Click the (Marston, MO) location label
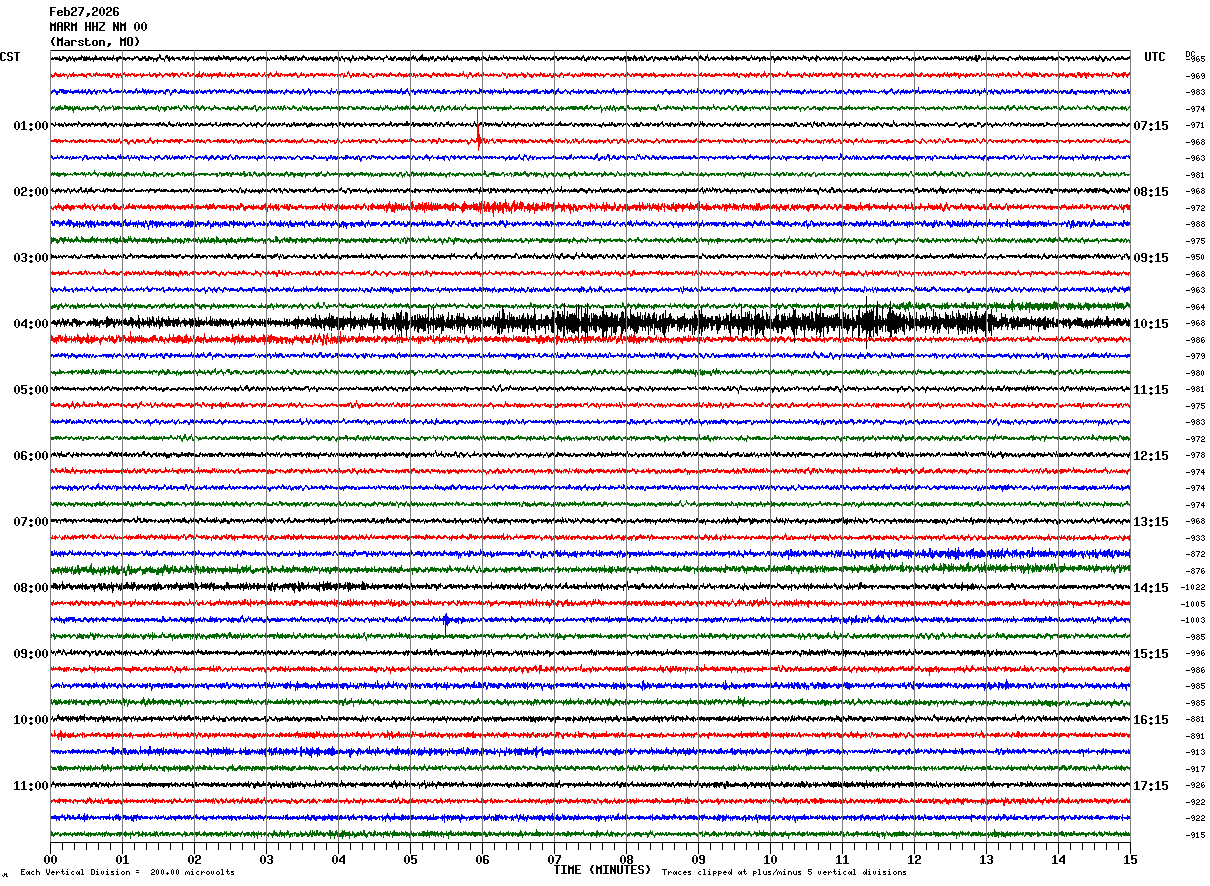The width and height of the screenshot is (1210, 886). (95, 42)
